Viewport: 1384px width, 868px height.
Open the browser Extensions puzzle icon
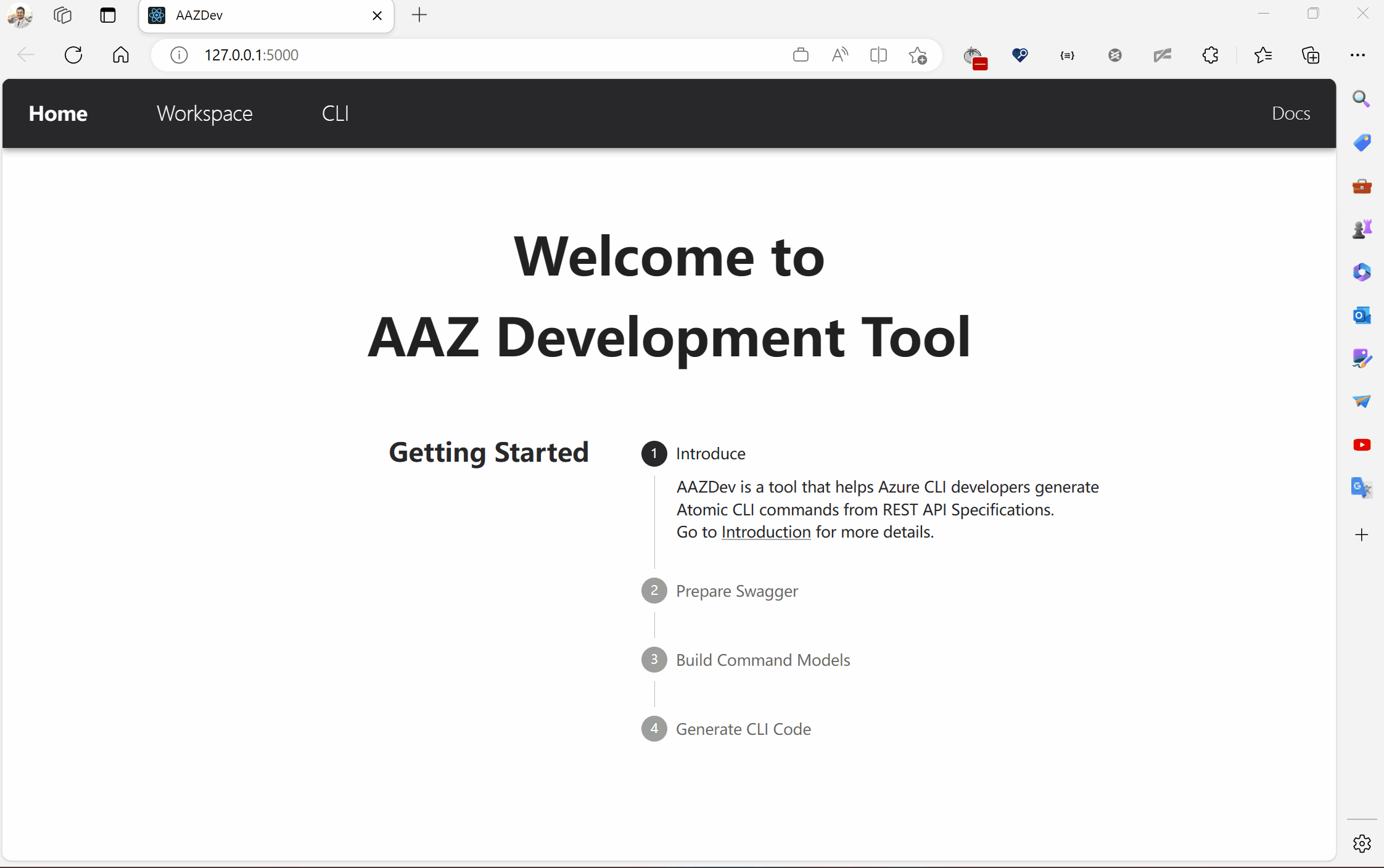1210,55
